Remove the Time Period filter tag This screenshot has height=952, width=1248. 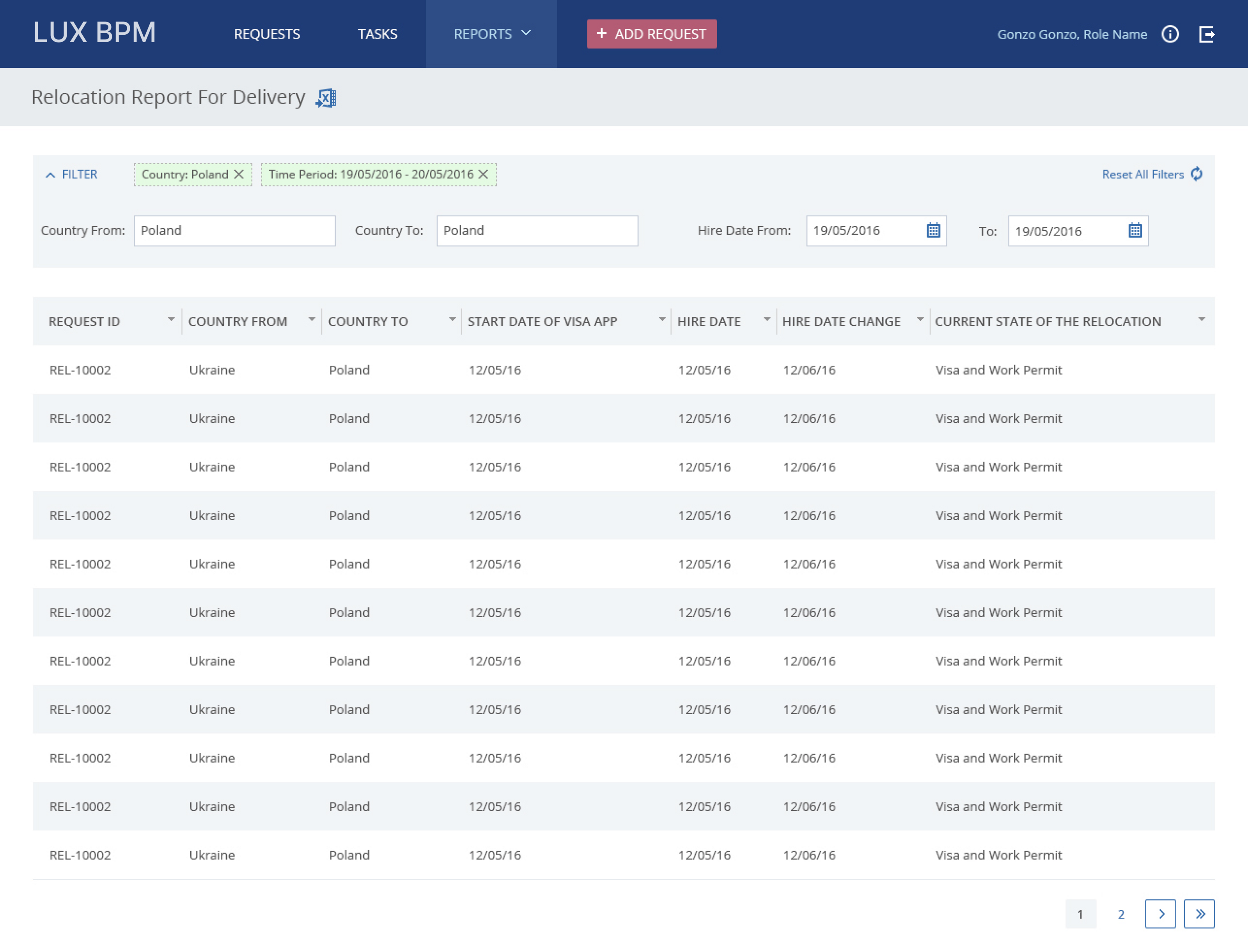484,175
